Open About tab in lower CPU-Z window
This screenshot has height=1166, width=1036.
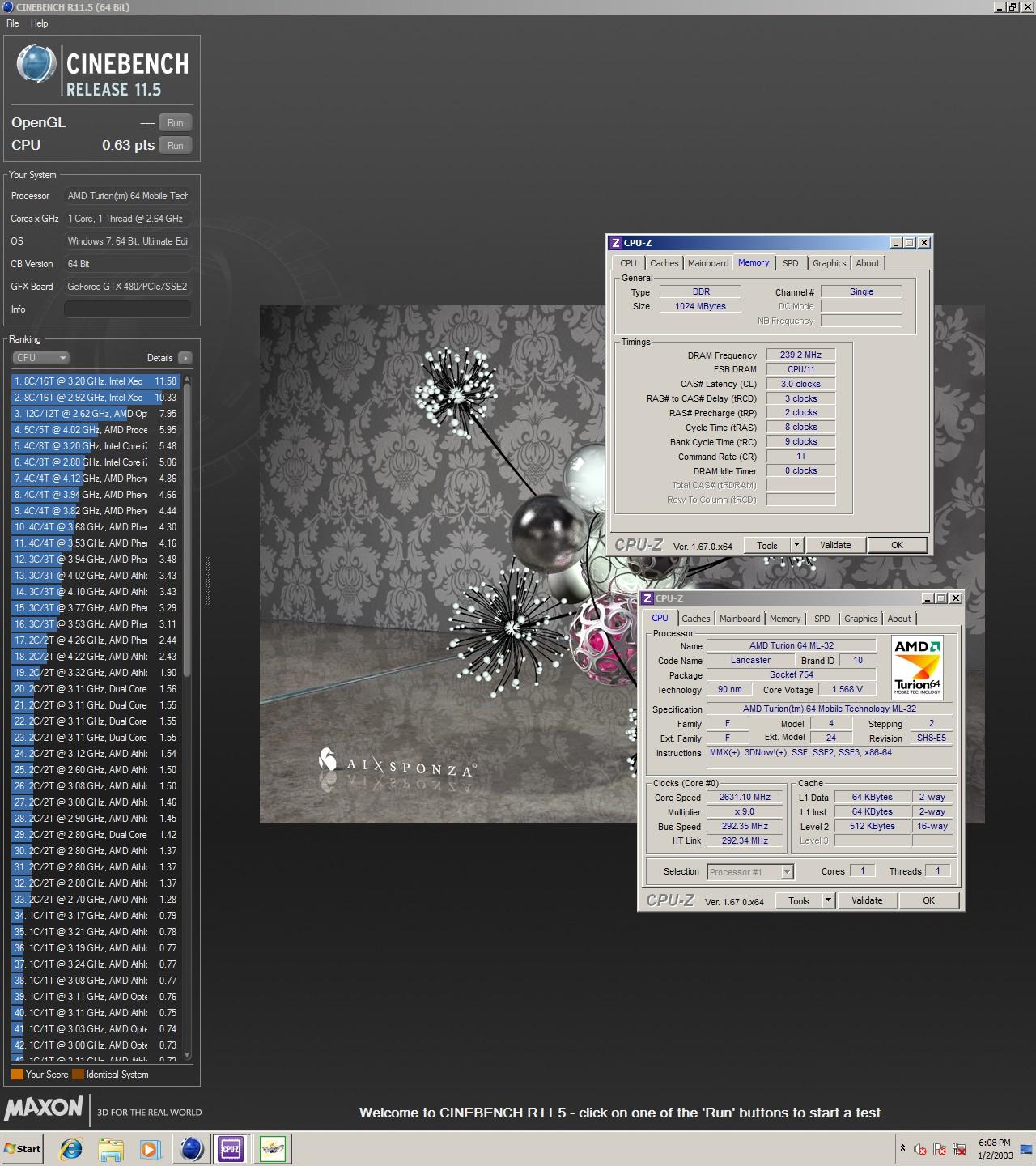coord(899,619)
